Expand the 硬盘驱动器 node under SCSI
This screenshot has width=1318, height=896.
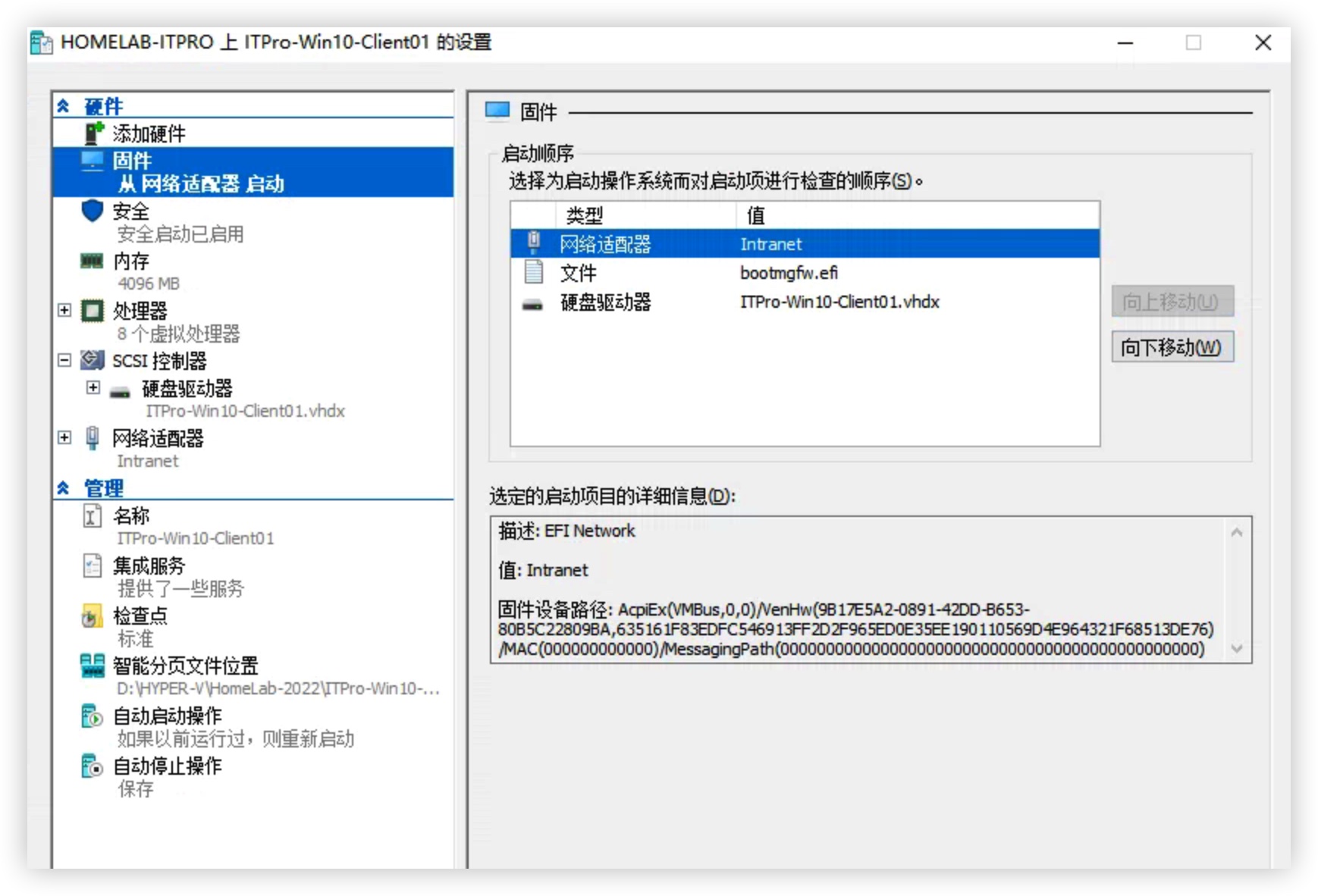point(93,387)
